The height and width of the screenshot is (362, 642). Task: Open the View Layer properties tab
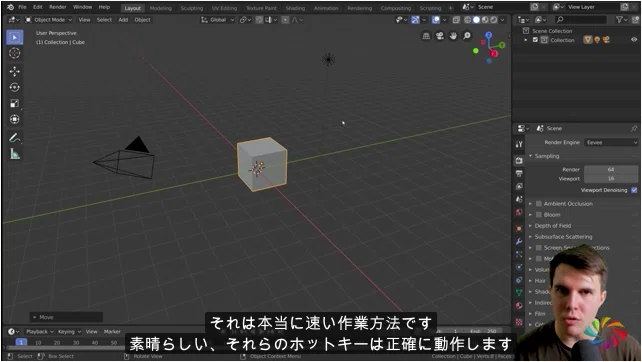[519, 186]
